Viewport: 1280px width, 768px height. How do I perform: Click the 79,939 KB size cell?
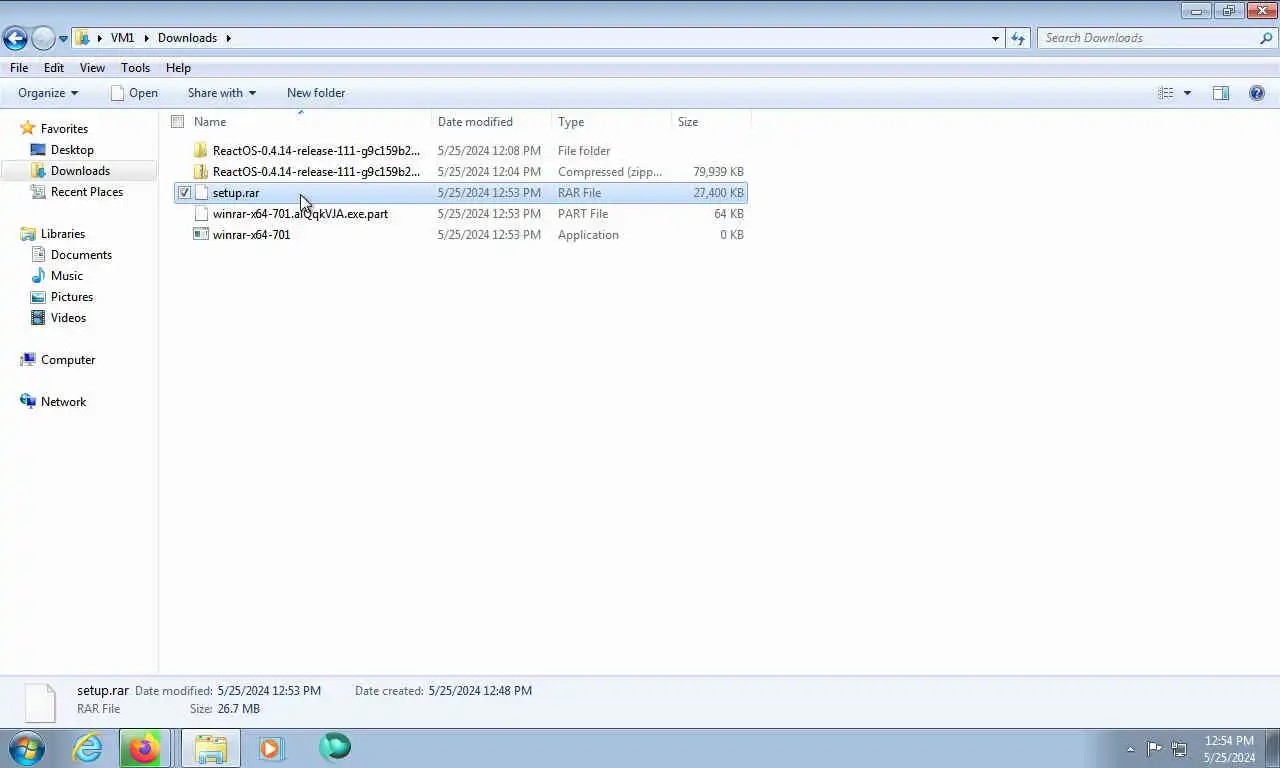(x=718, y=172)
